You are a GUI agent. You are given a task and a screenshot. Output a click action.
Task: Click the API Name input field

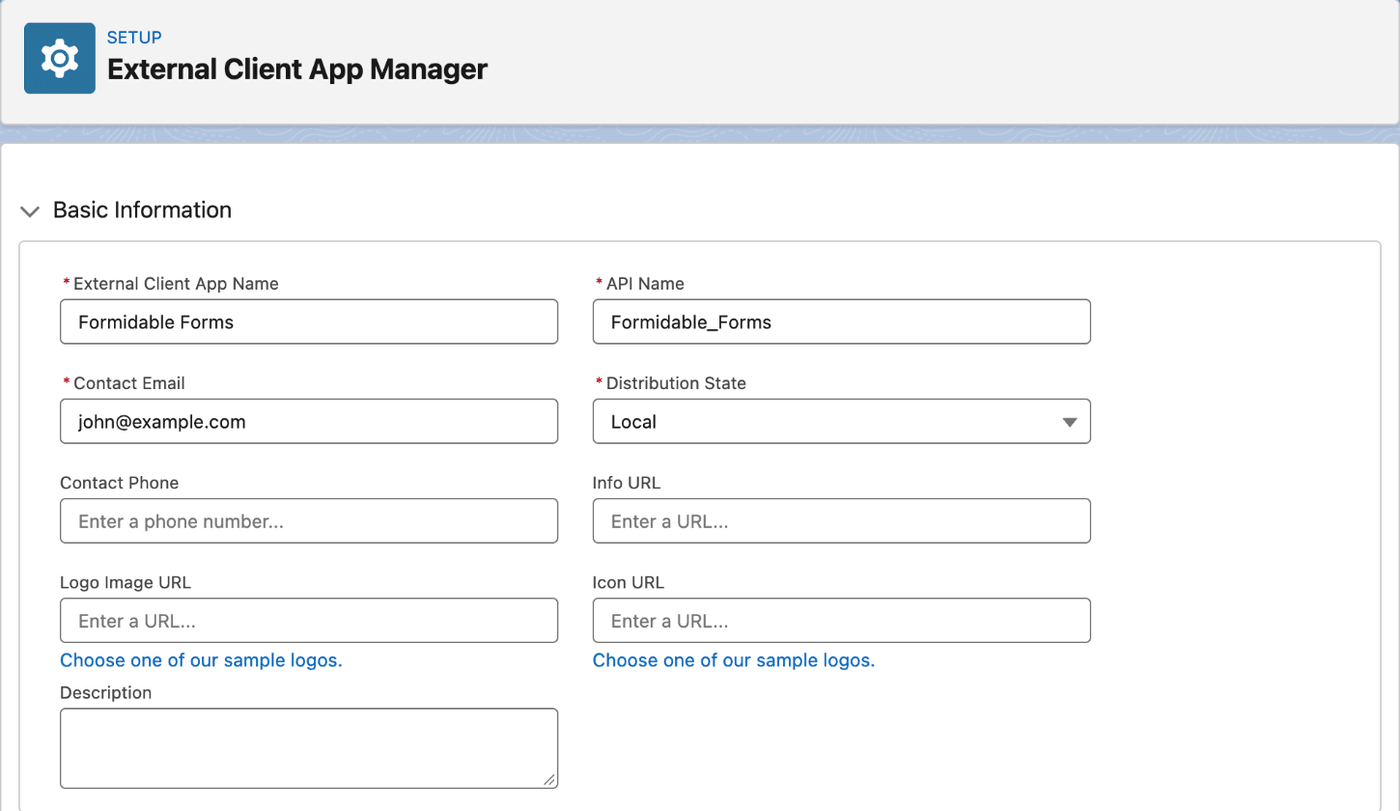tap(841, 322)
